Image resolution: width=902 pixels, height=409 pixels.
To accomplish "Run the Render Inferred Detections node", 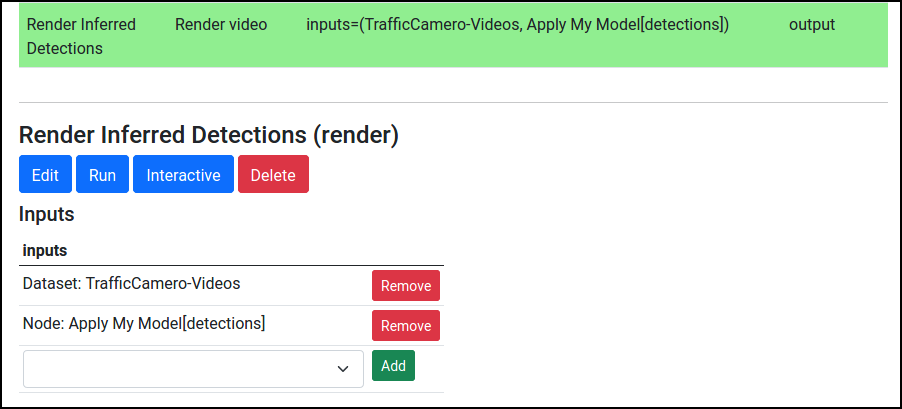I will pyautogui.click(x=102, y=174).
